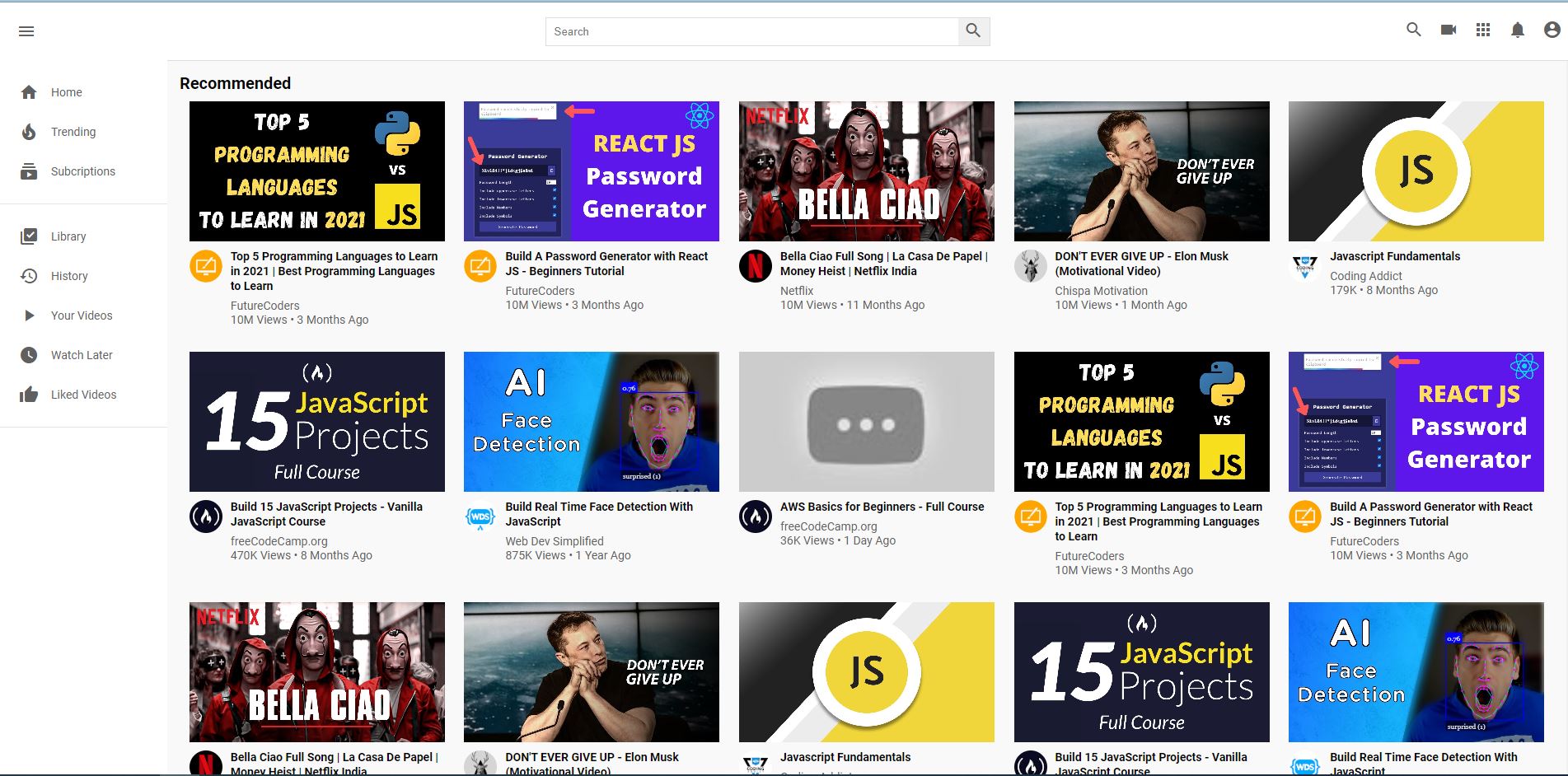Open the hamburger menu icon
The height and width of the screenshot is (776, 1568).
(26, 31)
